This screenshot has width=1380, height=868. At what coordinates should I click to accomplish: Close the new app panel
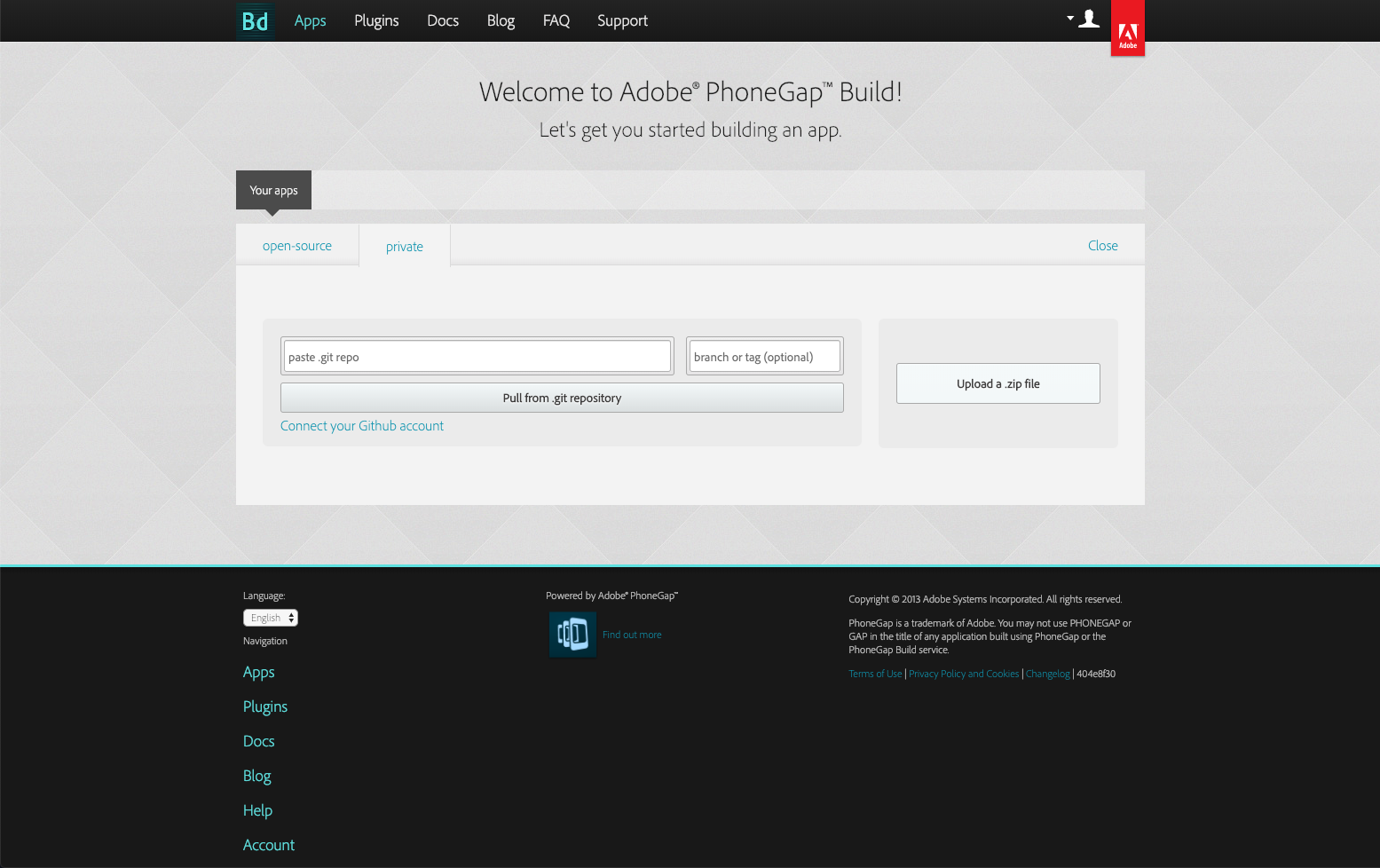coord(1103,246)
